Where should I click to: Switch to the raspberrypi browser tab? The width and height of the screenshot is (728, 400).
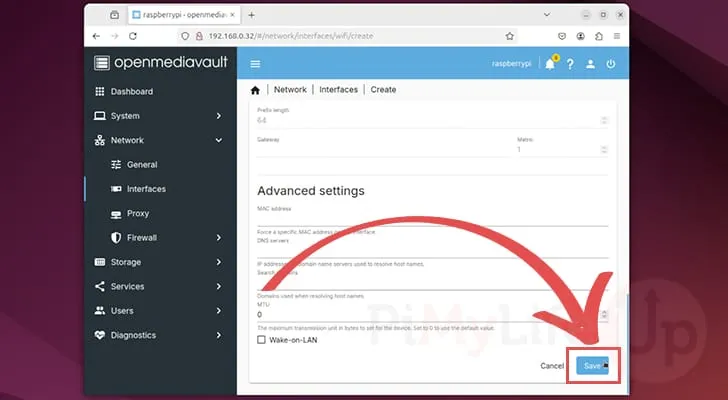point(185,15)
